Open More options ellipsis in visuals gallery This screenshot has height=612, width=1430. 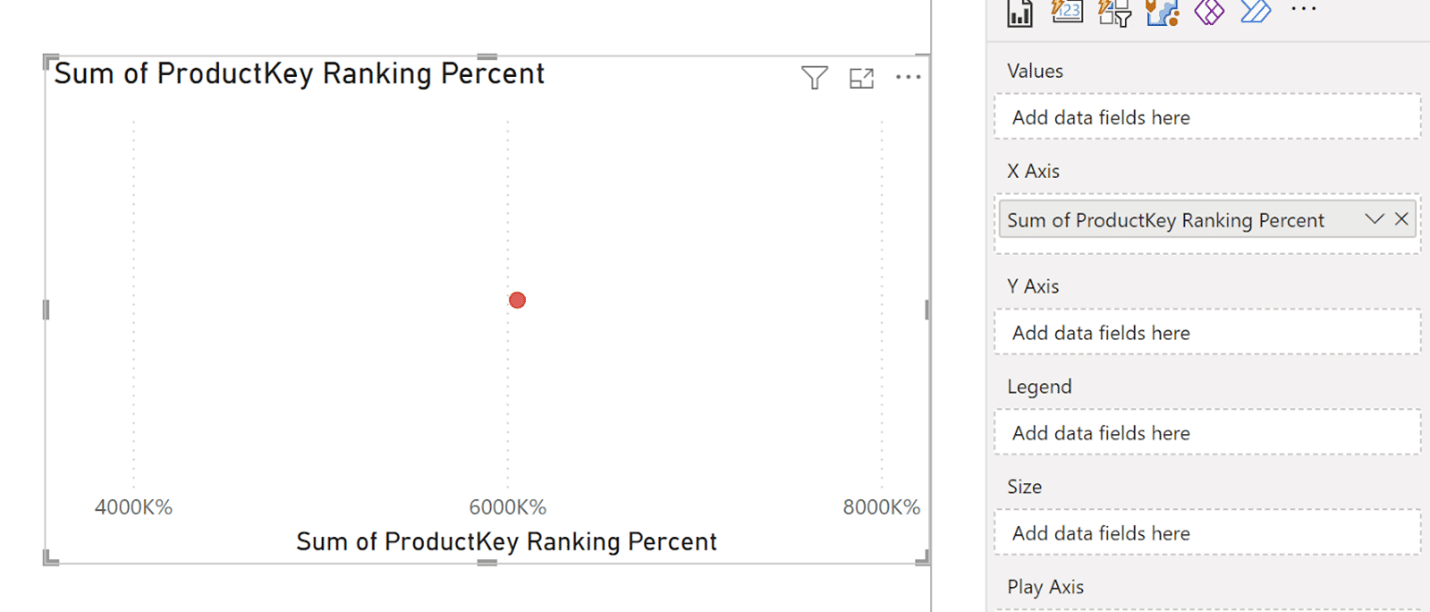(1303, 10)
